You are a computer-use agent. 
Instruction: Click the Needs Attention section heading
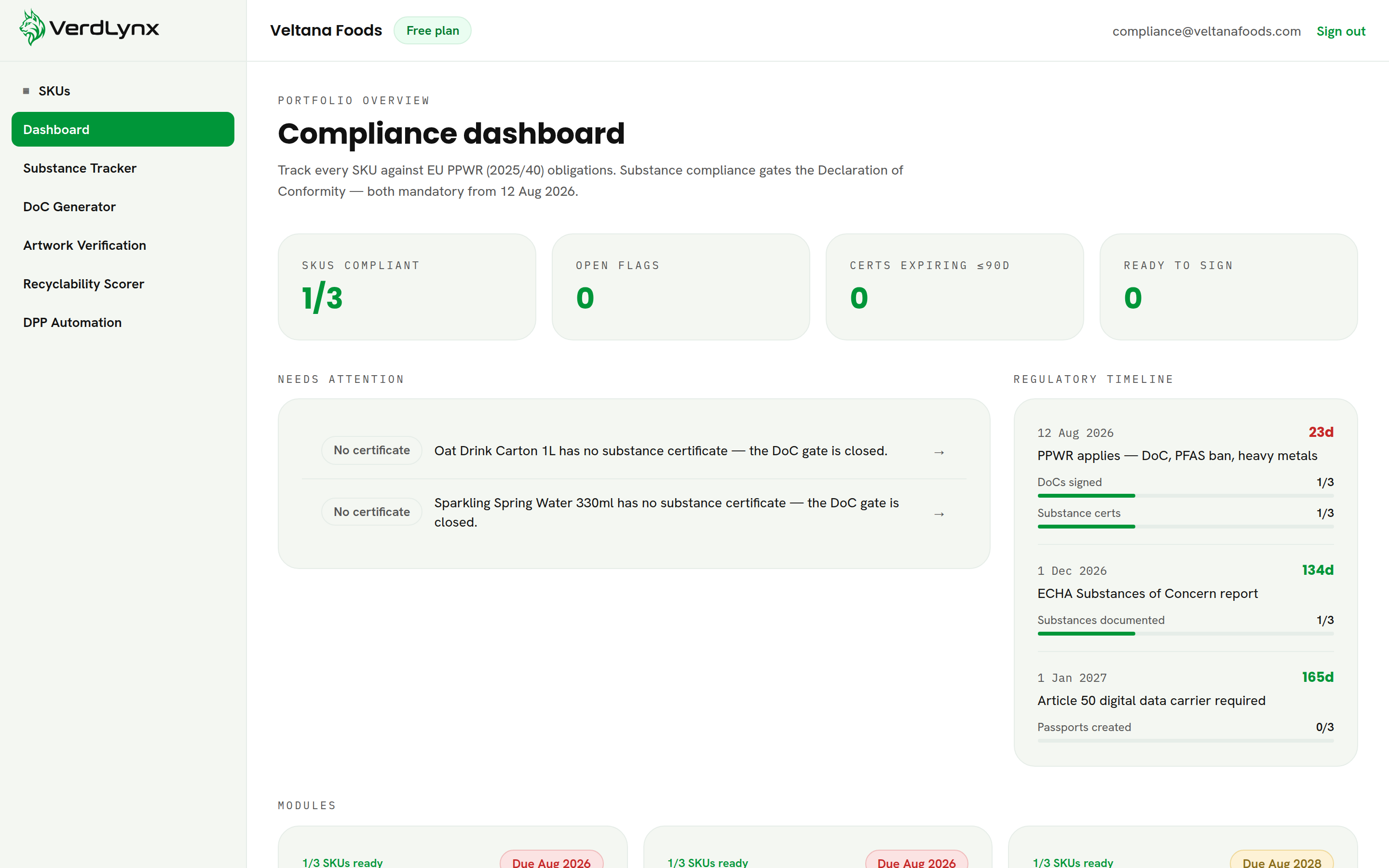click(x=341, y=379)
